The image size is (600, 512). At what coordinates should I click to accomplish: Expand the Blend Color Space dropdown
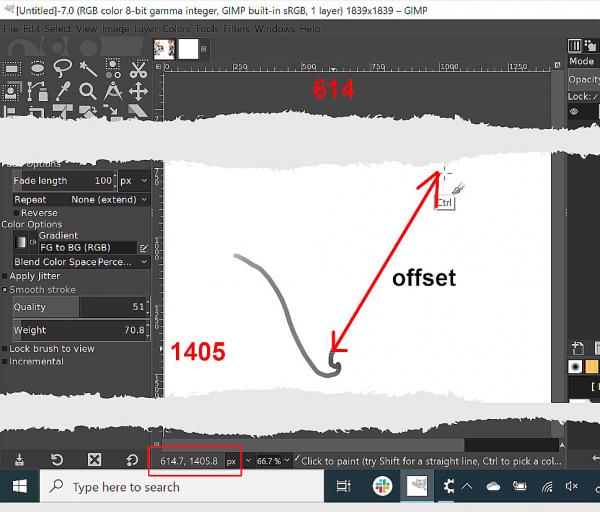[x=81, y=262]
